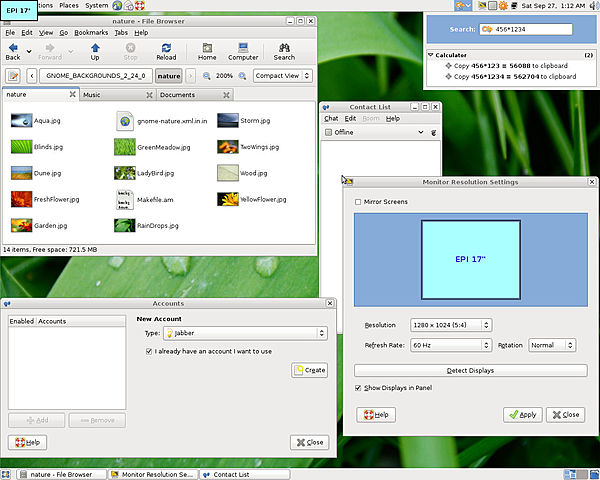Open the Tabs menu in File Browser
Image resolution: width=600 pixels, height=480 pixels.
pyautogui.click(x=121, y=33)
